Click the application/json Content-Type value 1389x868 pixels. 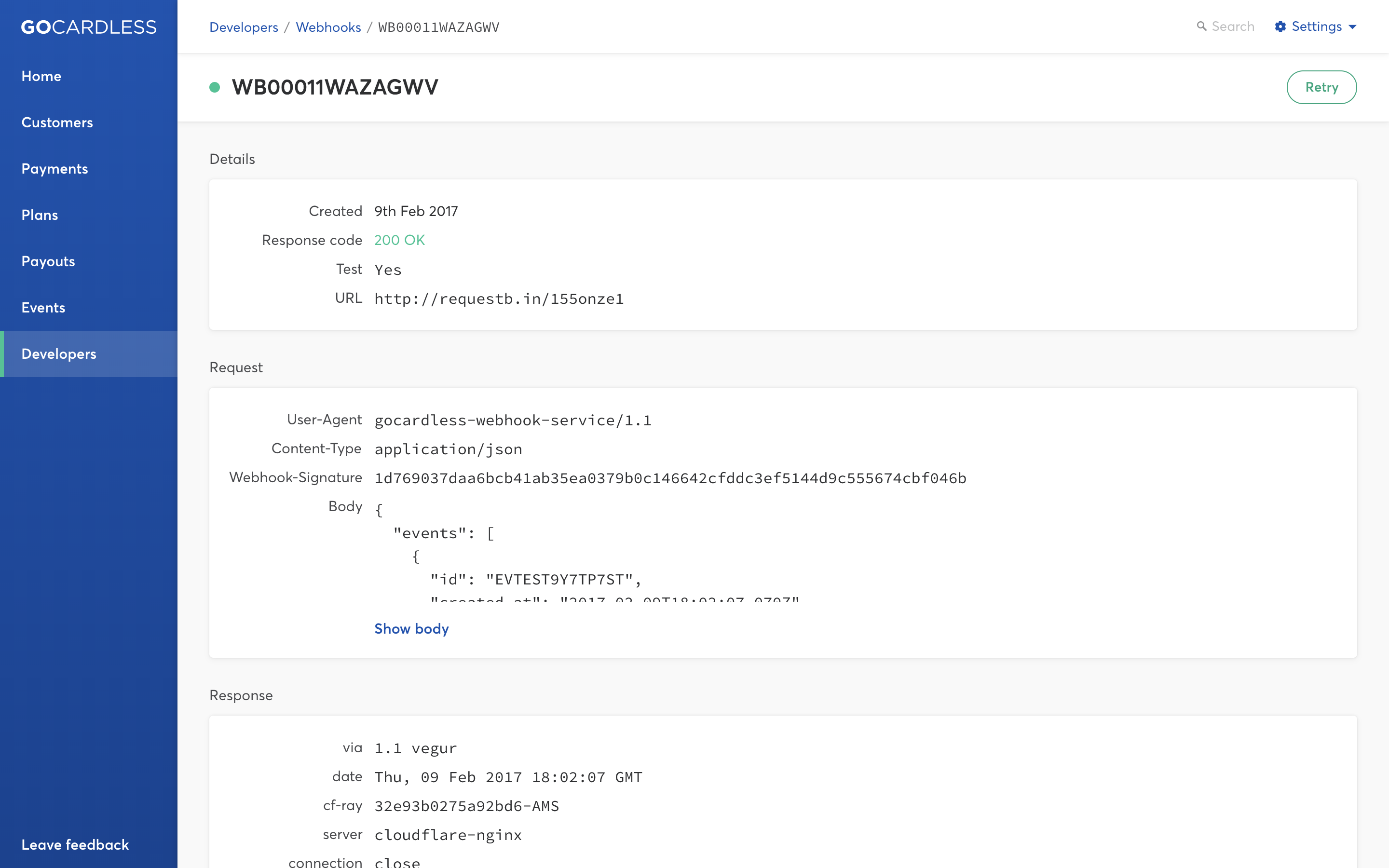448,449
